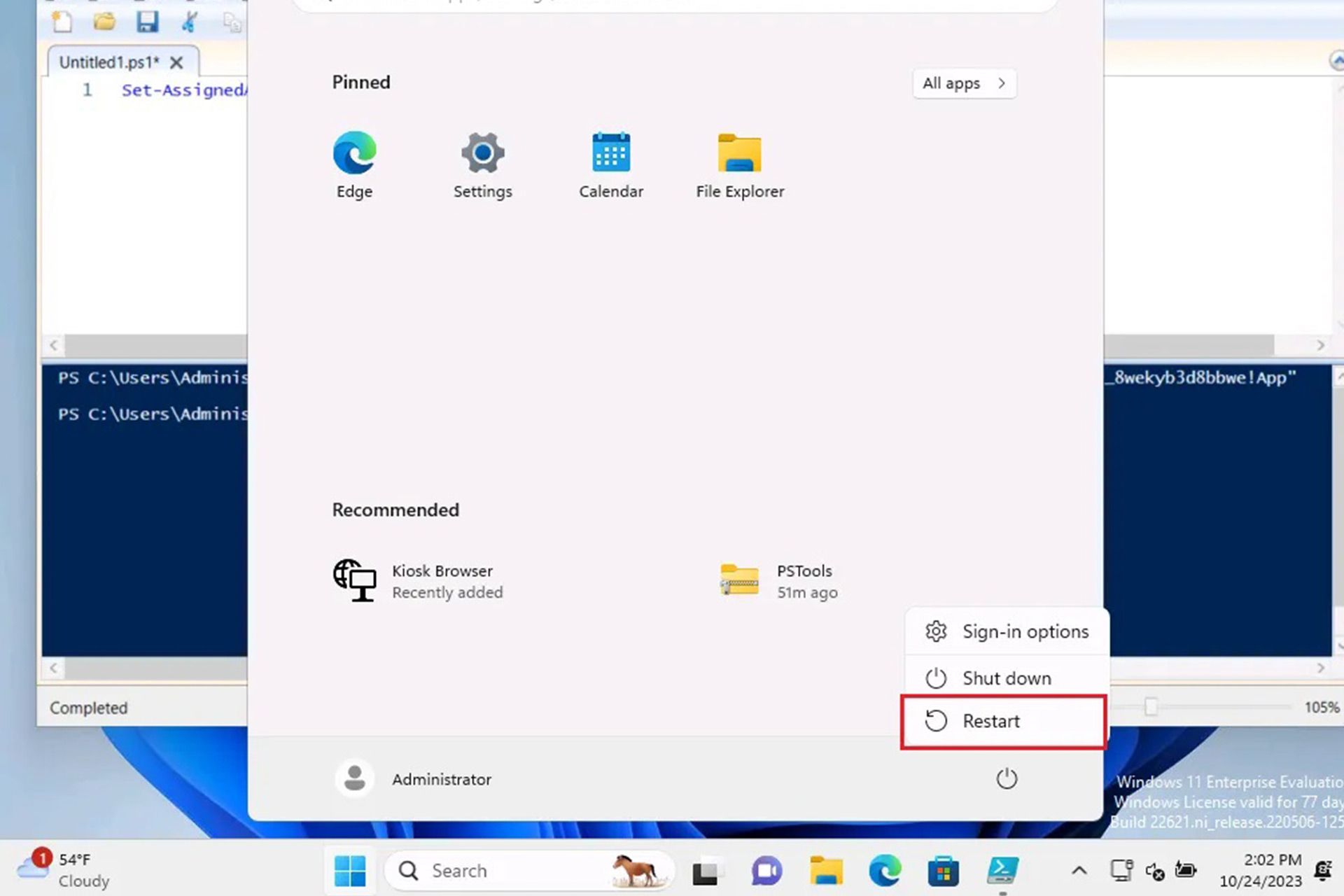Click the muted volume tray icon
Viewport: 1344px width, 896px height.
[1154, 871]
